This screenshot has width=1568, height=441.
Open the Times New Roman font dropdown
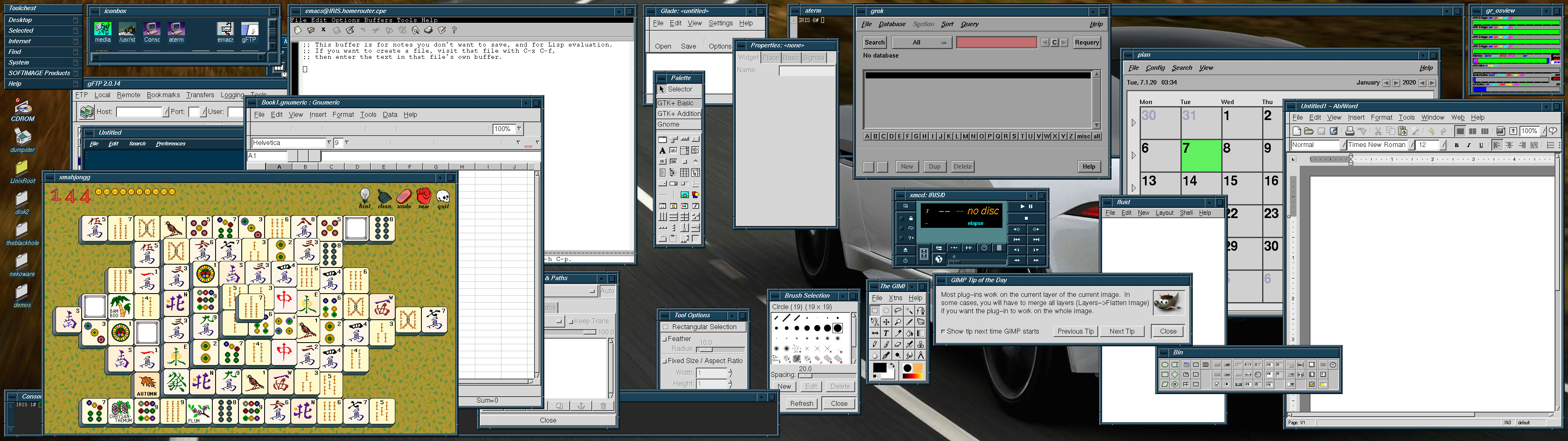[x=1412, y=145]
